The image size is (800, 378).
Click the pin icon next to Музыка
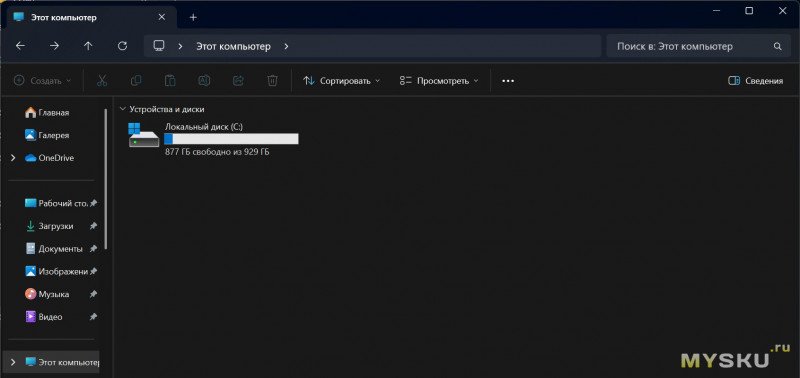tap(93, 294)
